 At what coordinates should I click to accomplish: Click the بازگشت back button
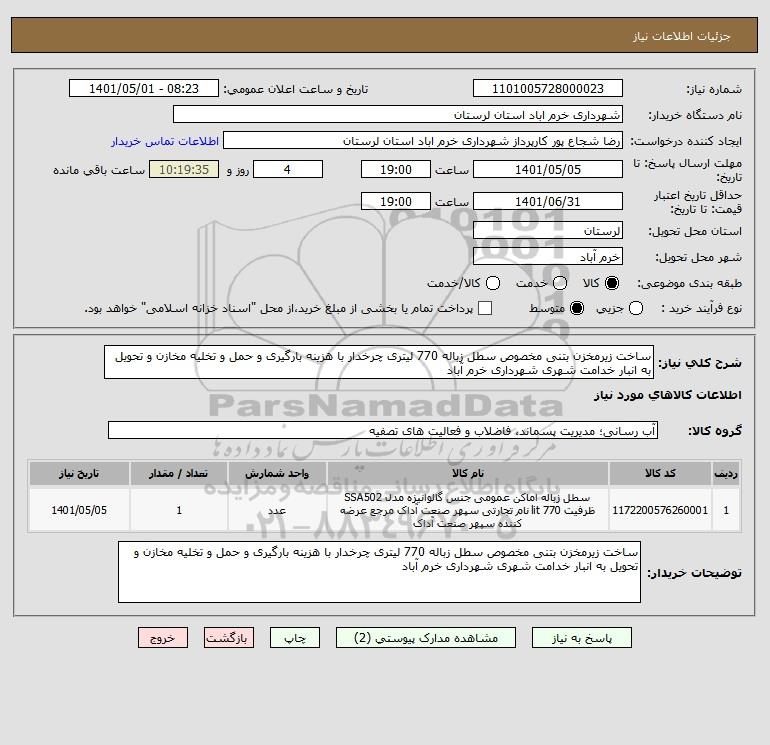point(229,638)
